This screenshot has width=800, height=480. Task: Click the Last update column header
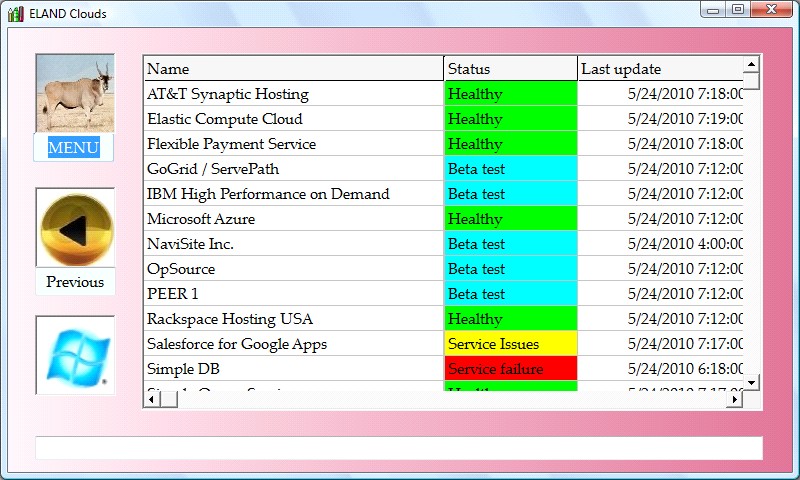click(x=660, y=69)
